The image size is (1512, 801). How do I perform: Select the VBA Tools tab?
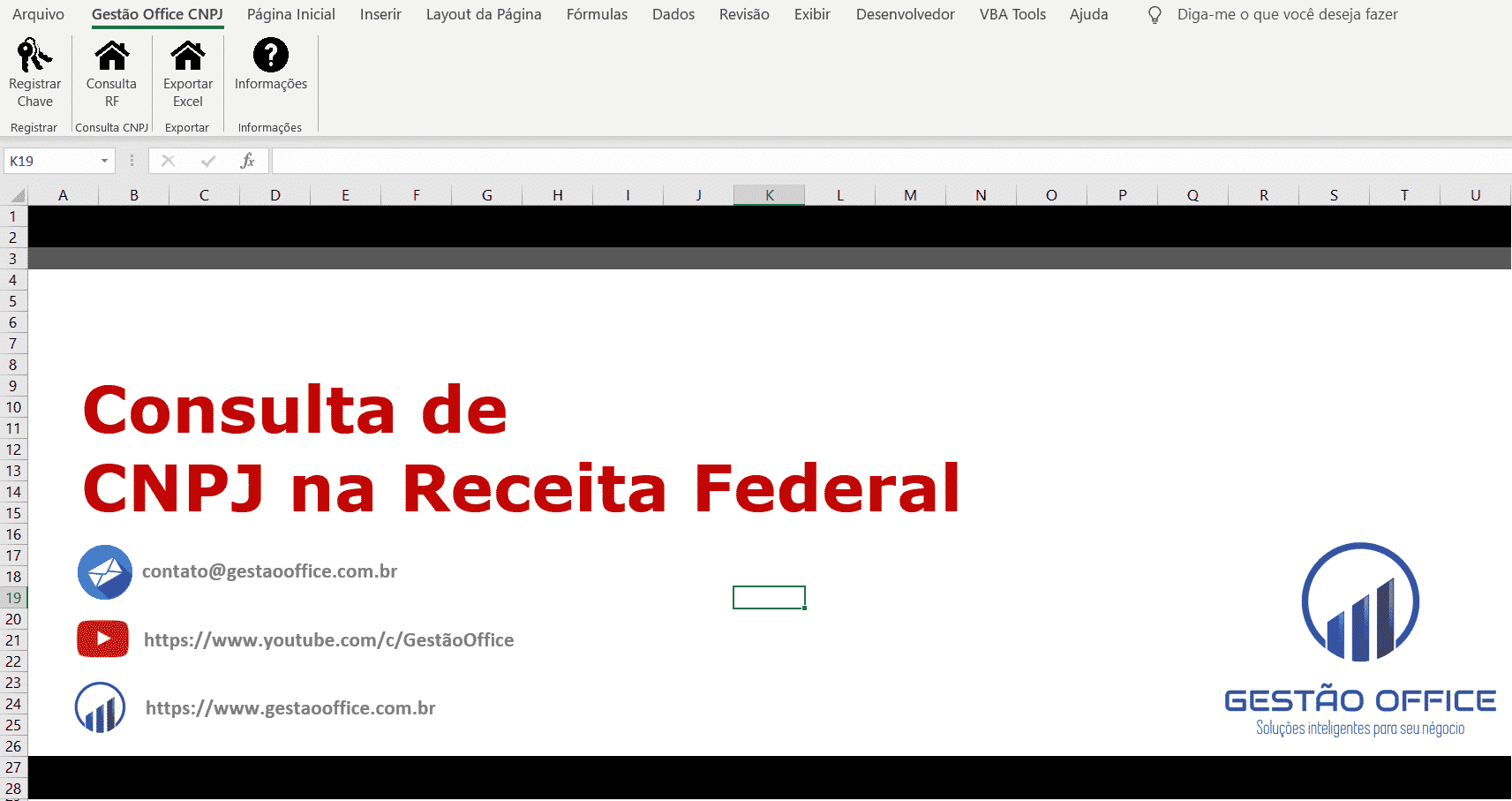[1012, 15]
